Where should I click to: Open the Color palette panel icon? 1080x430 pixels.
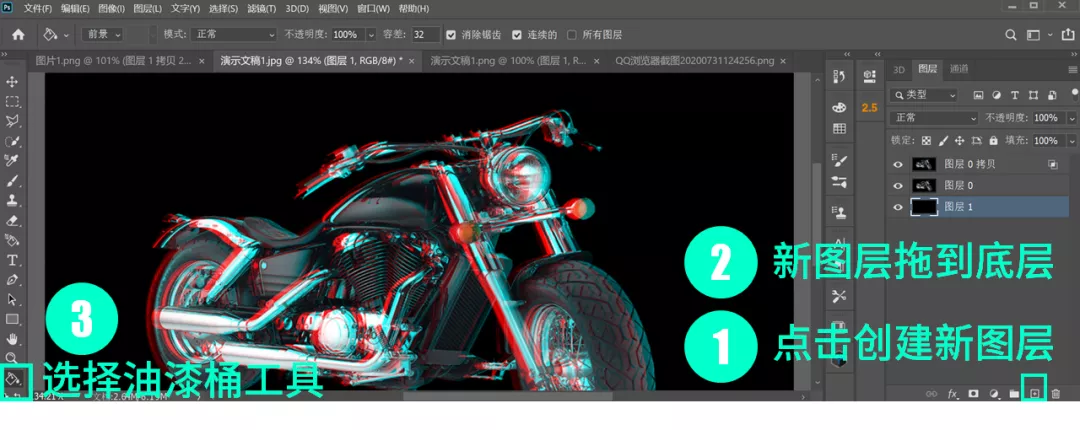tap(839, 108)
